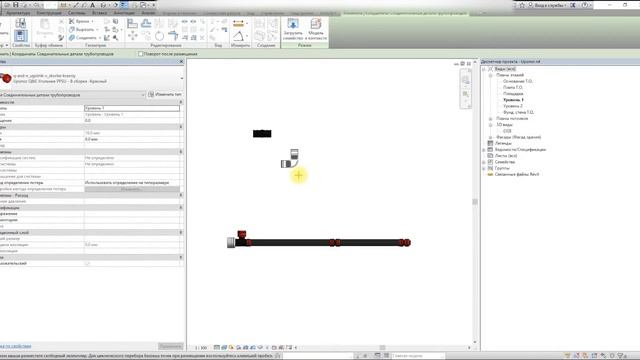Open the Архитектура ribbon tab
This screenshot has width=640, height=360.
click(x=18, y=13)
